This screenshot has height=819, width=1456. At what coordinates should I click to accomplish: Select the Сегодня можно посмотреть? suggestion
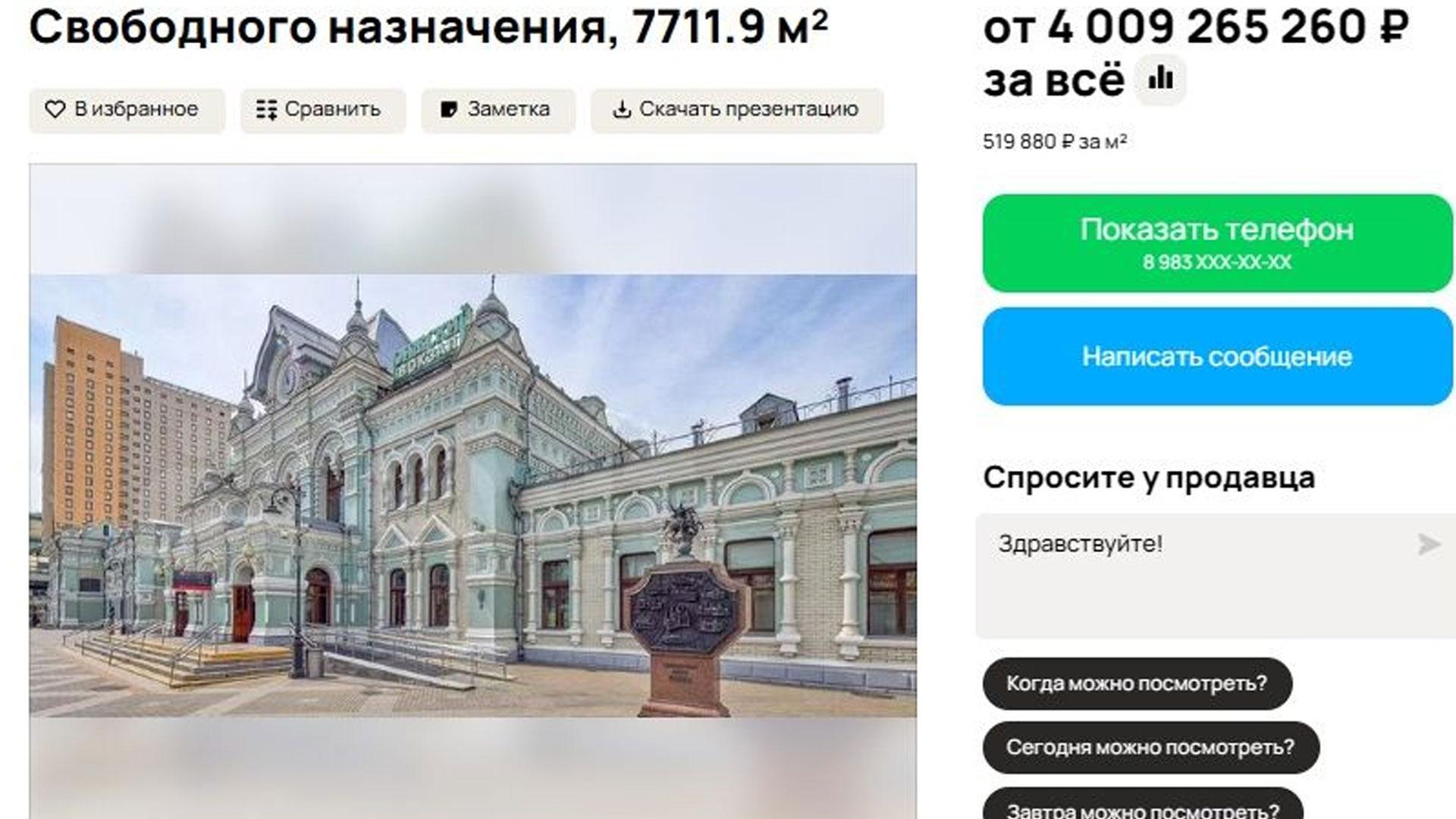tap(1150, 748)
